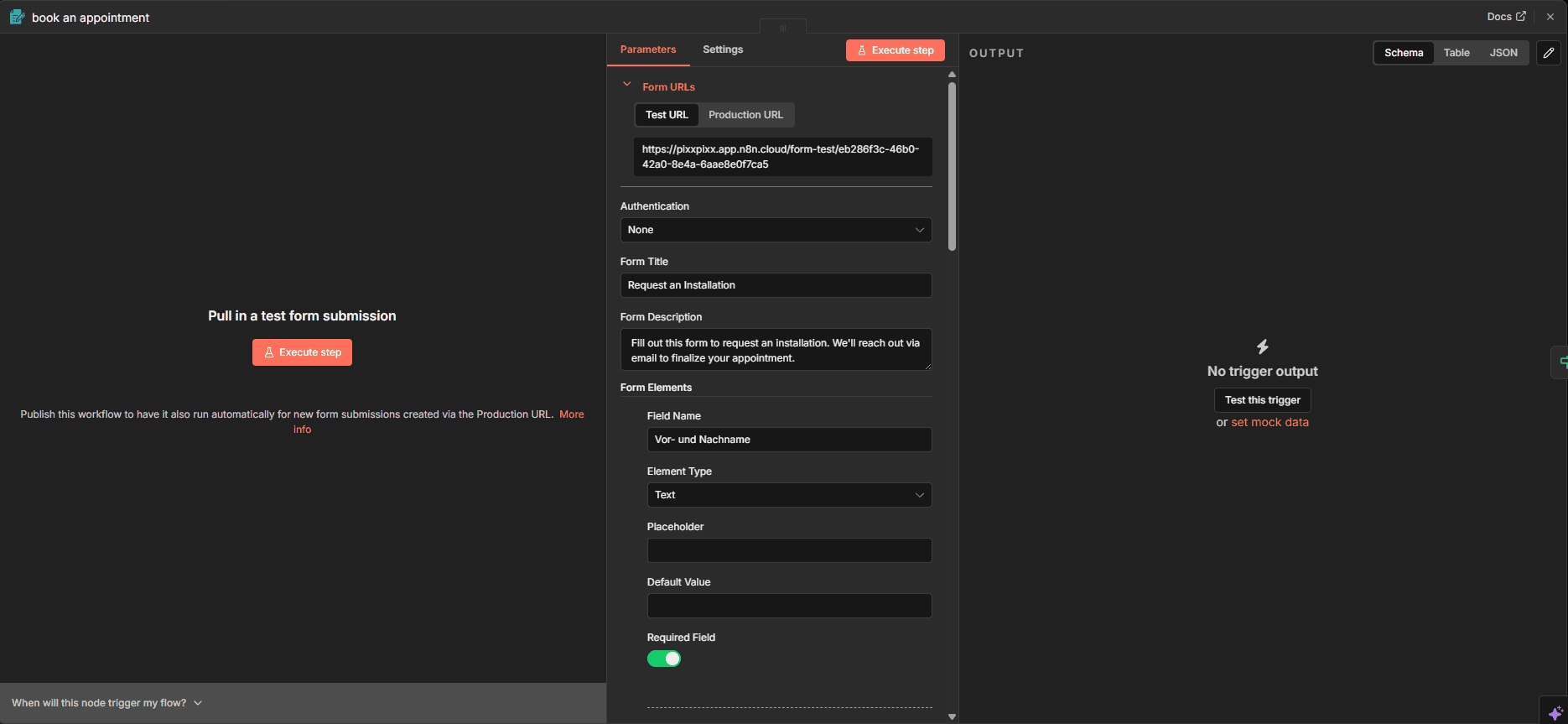
Task: Switch output view to JSON tab
Action: (1503, 53)
